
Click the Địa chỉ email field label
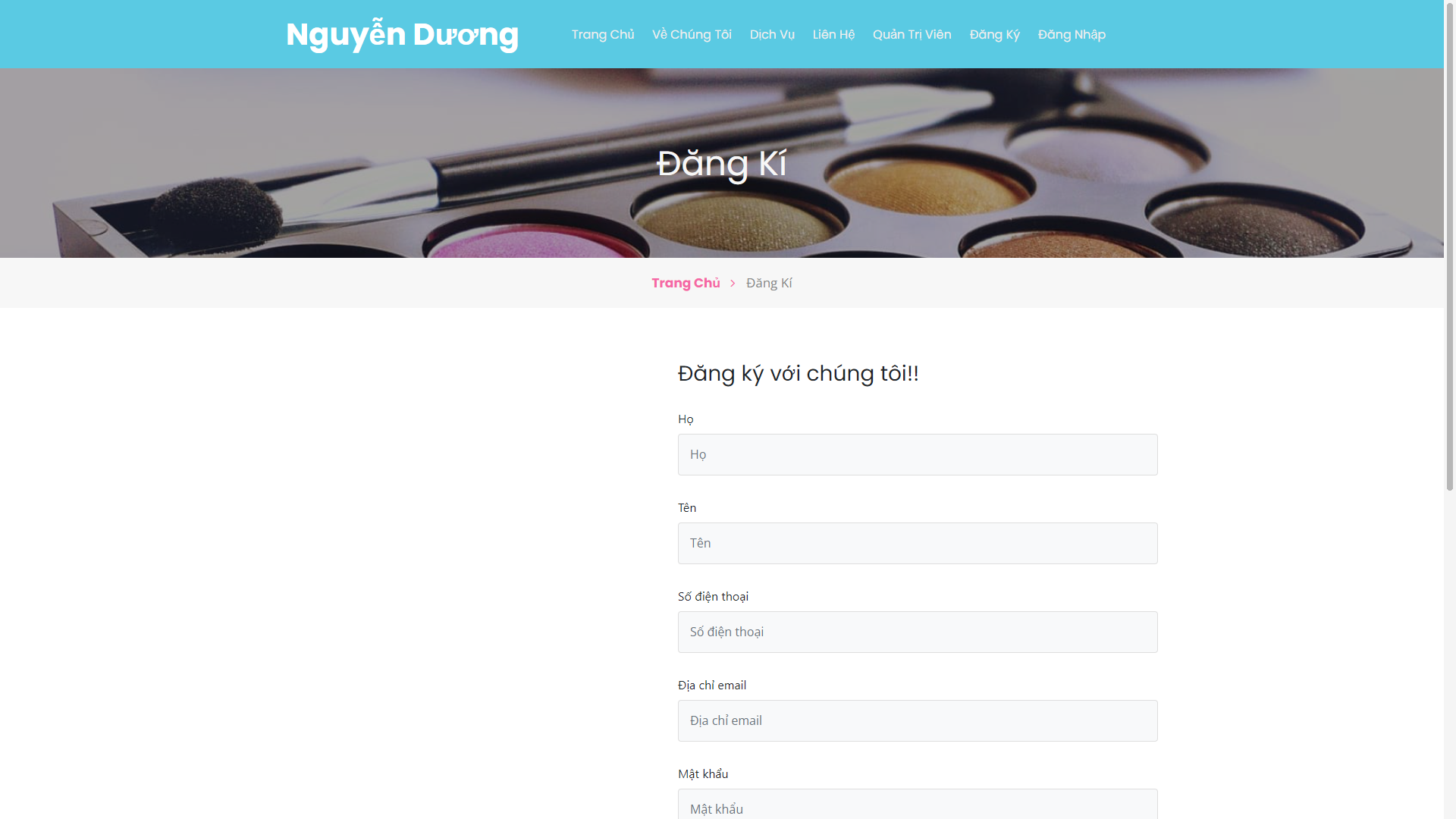click(x=711, y=685)
